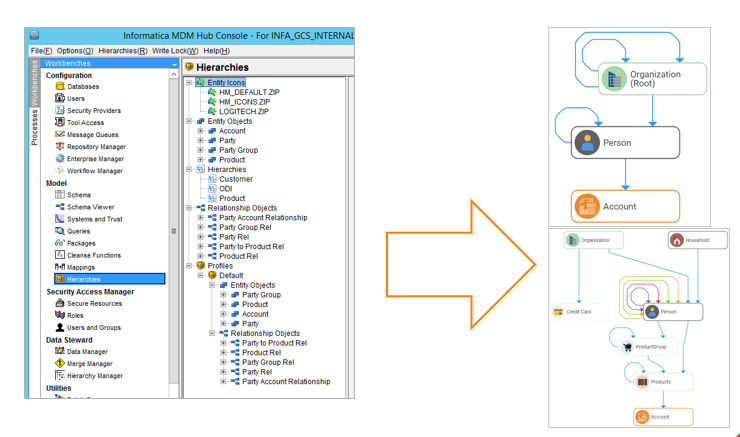Launch Repository Manager icon
740x437 pixels.
[60, 146]
